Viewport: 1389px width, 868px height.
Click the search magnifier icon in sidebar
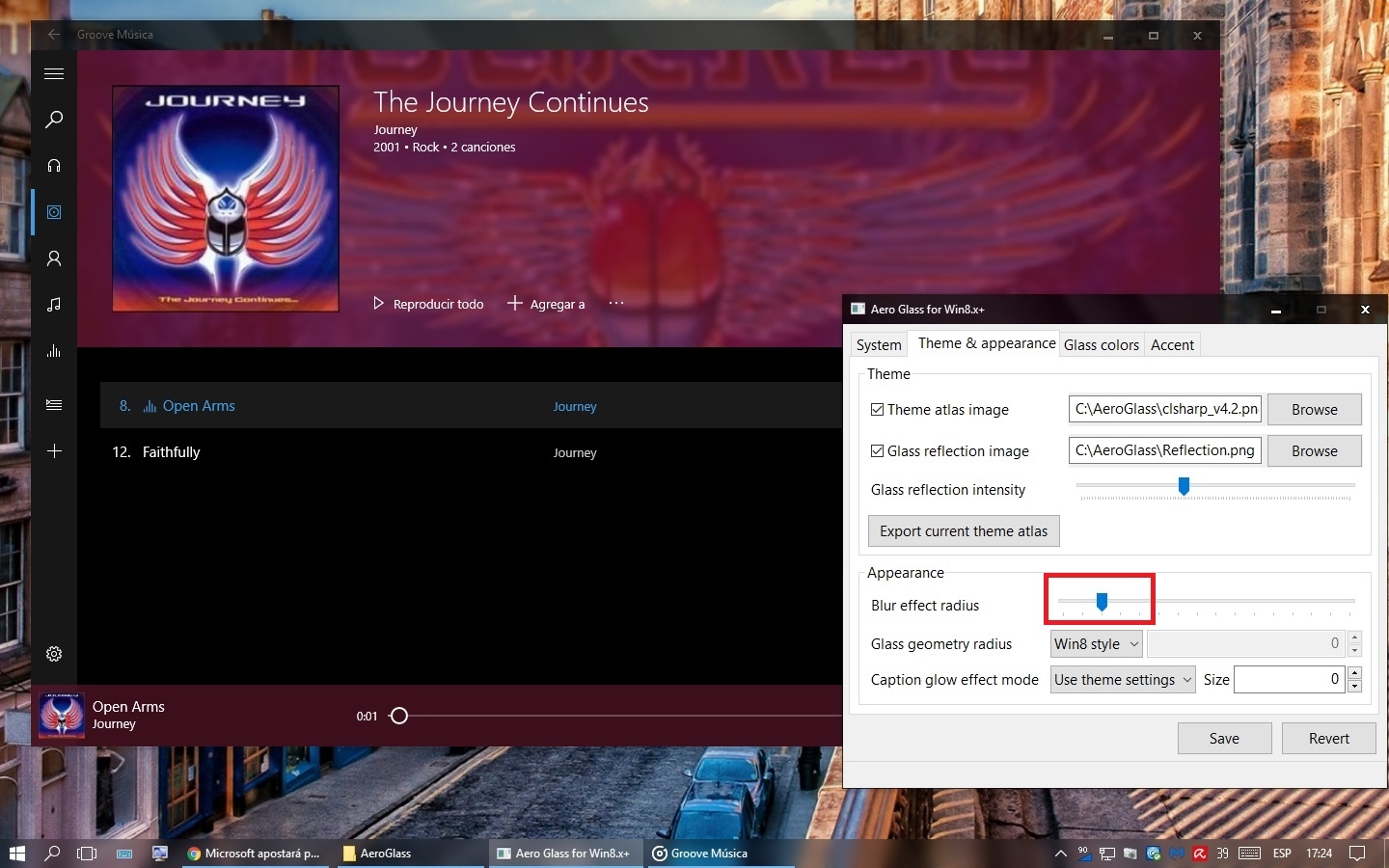click(x=54, y=120)
